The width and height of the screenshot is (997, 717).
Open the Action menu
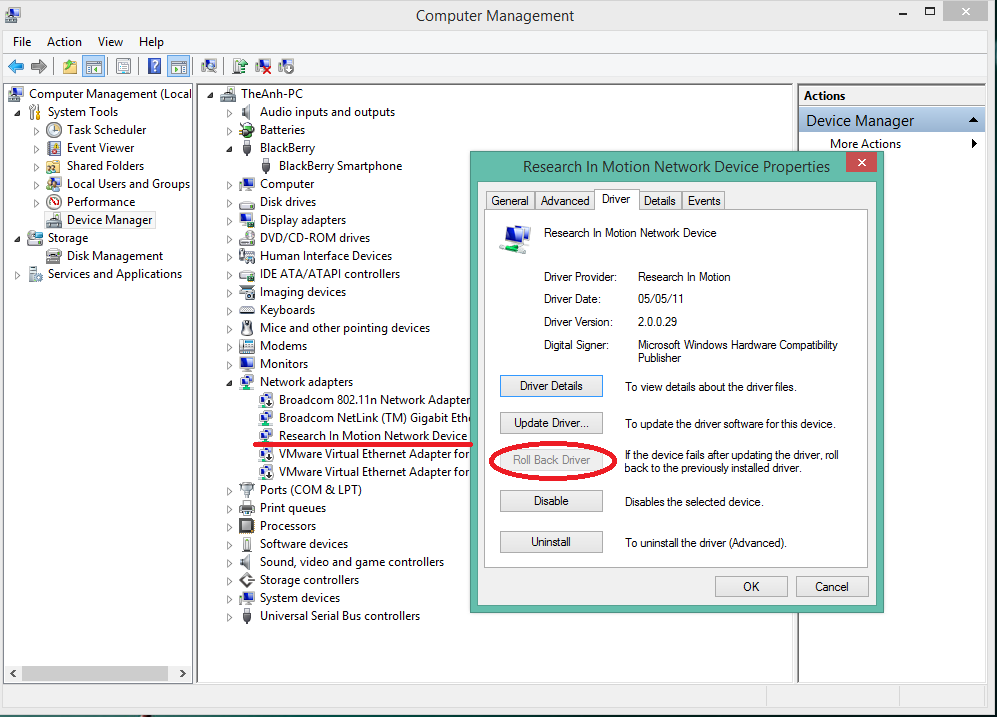pyautogui.click(x=64, y=42)
